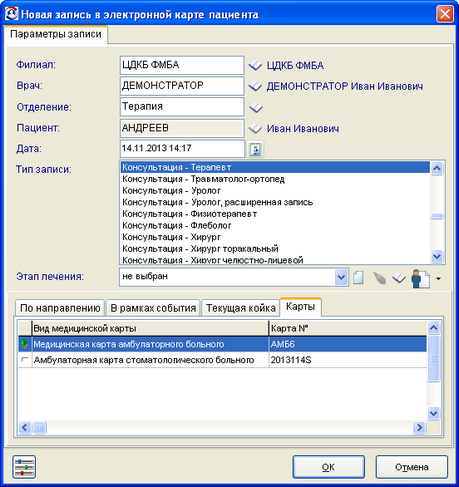This screenshot has width=459, height=487.
Task: Open the settings sliders icon at bottom left
Action: [x=24, y=467]
